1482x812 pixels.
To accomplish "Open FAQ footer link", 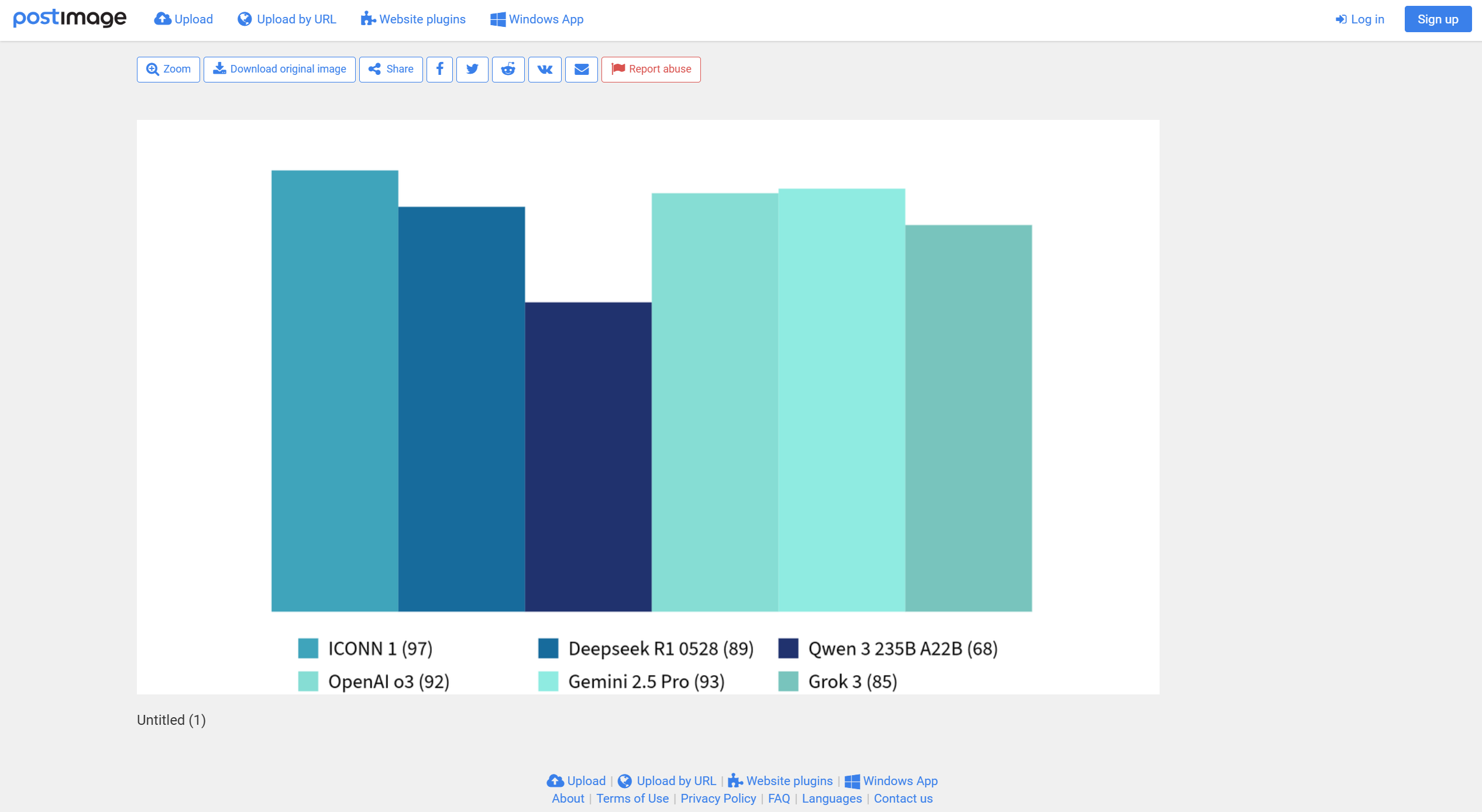I will pos(779,799).
